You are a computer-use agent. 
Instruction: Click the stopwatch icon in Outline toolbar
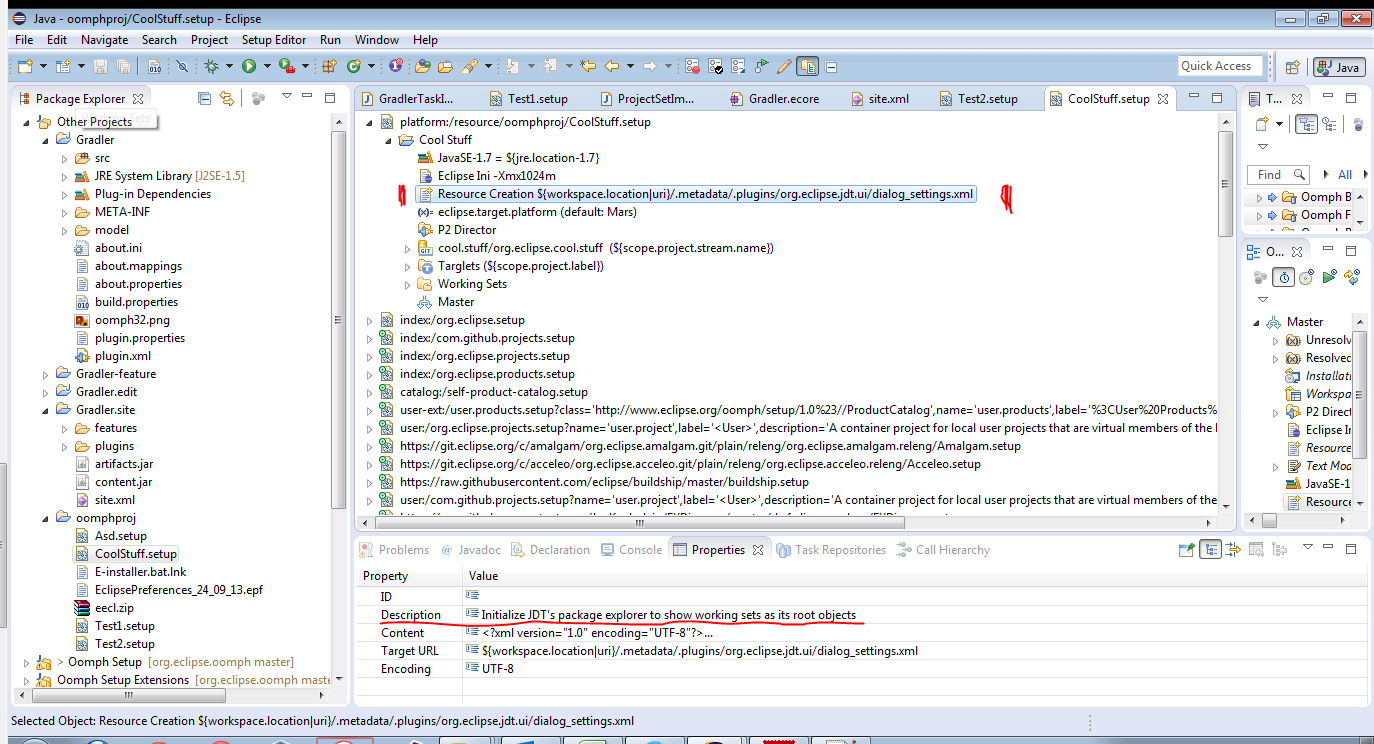pos(1284,277)
